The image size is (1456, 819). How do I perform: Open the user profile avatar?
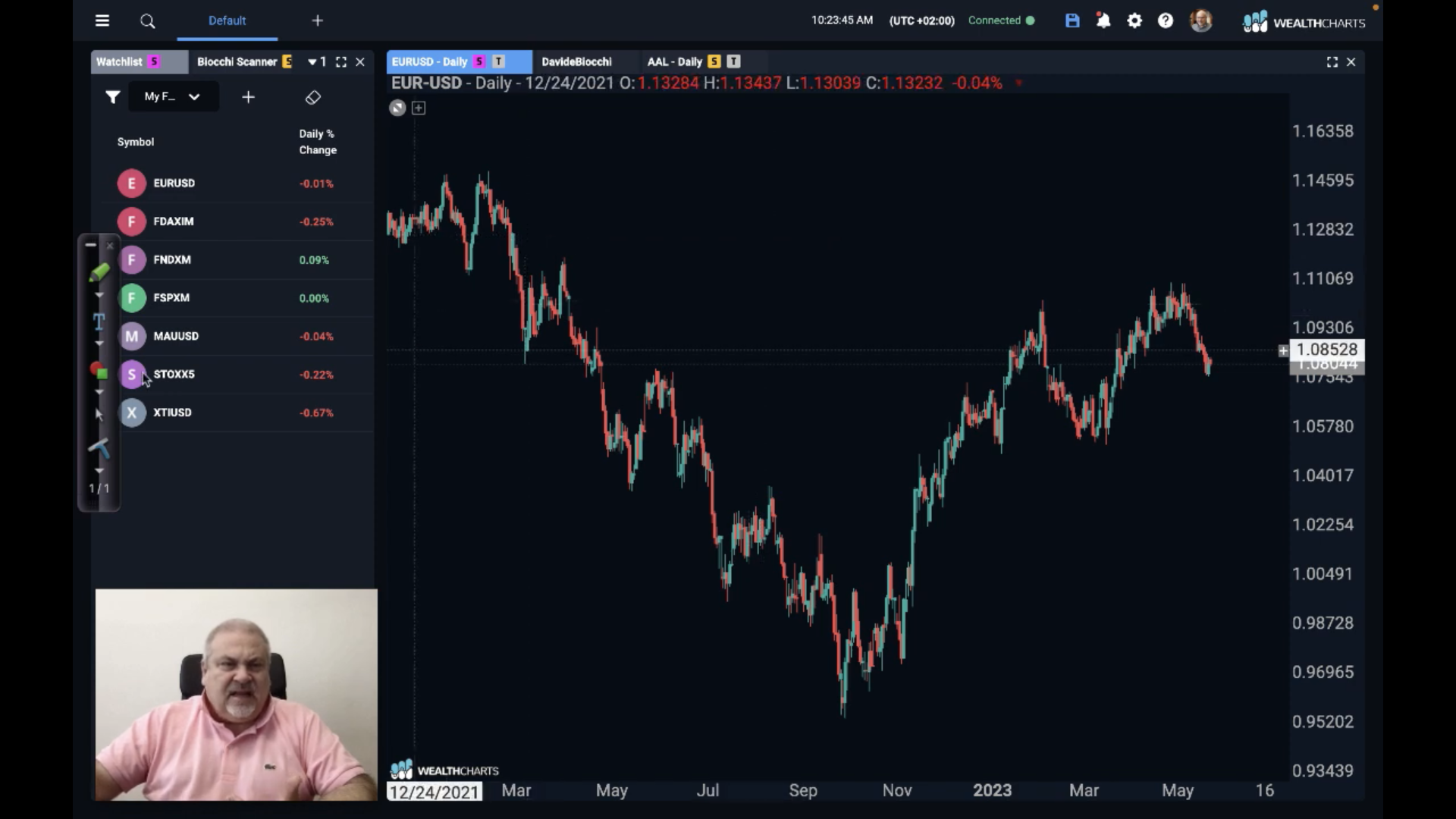pos(1201,20)
